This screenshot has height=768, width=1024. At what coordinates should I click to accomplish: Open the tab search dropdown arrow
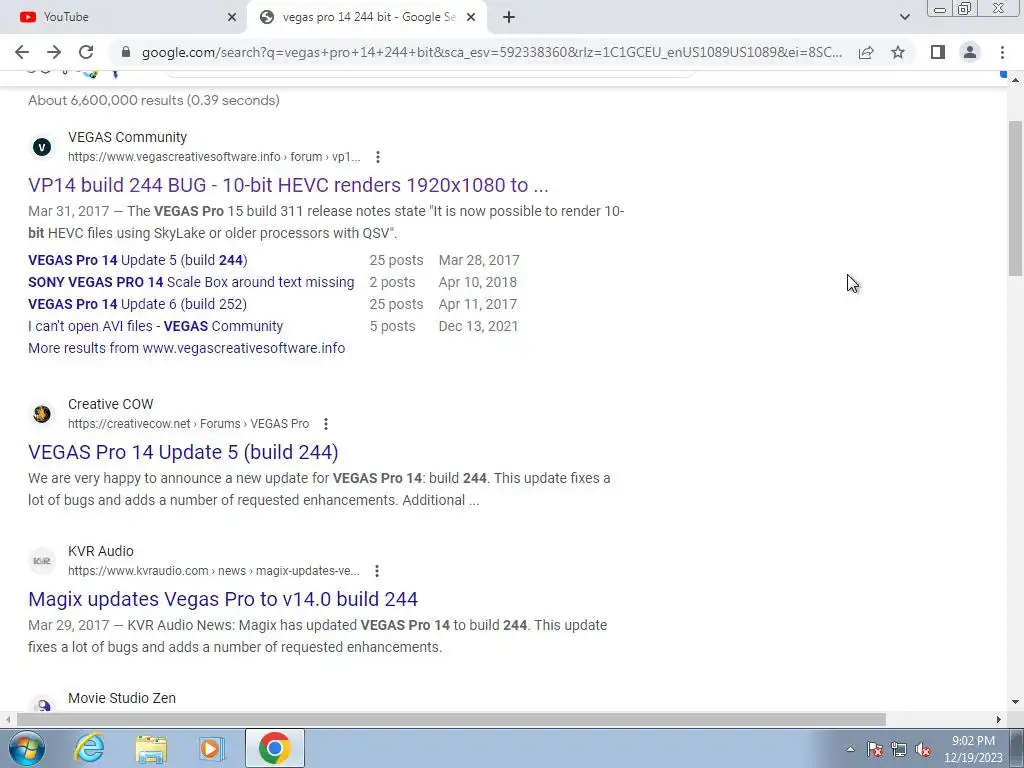click(904, 17)
